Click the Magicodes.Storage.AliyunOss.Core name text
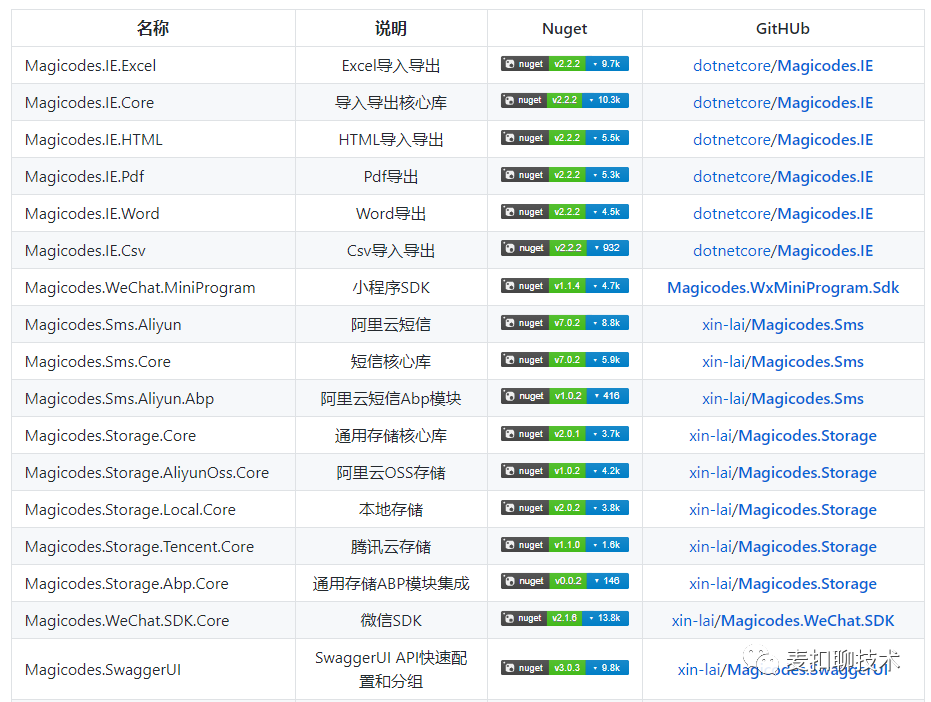The image size is (931, 702). [147, 473]
